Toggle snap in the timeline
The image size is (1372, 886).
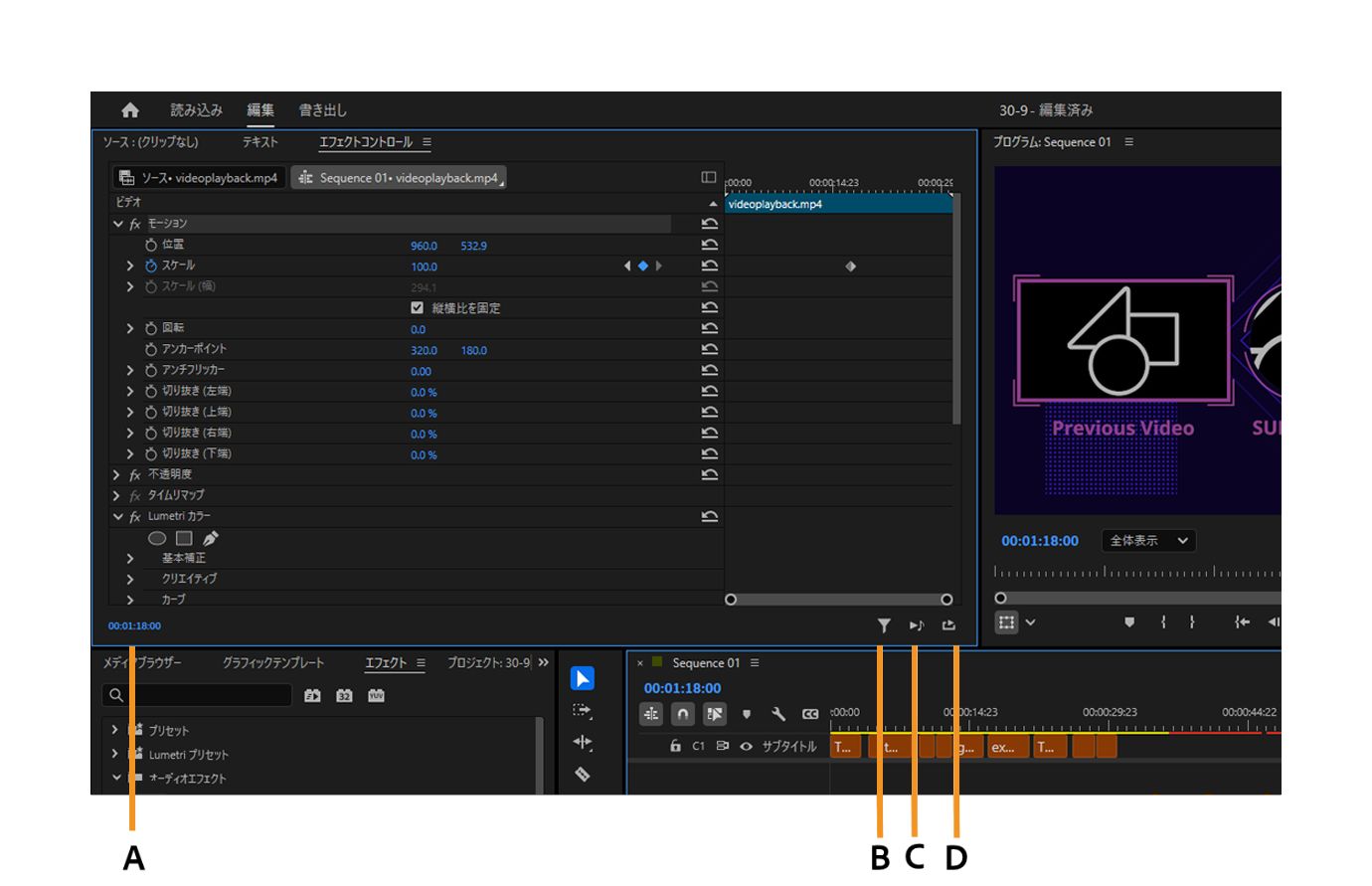[682, 714]
